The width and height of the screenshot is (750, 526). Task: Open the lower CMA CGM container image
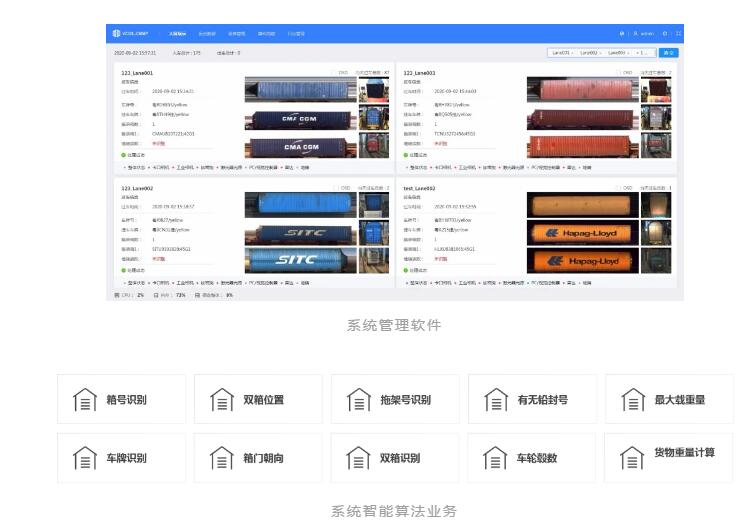[300, 146]
